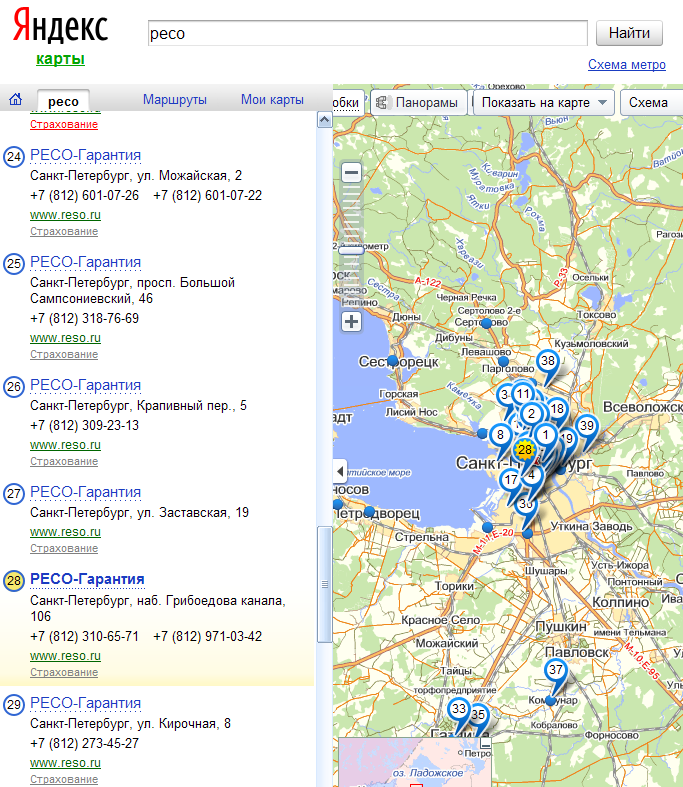Click the results list scrollbar thumb
The width and height of the screenshot is (683, 787).
(325, 584)
